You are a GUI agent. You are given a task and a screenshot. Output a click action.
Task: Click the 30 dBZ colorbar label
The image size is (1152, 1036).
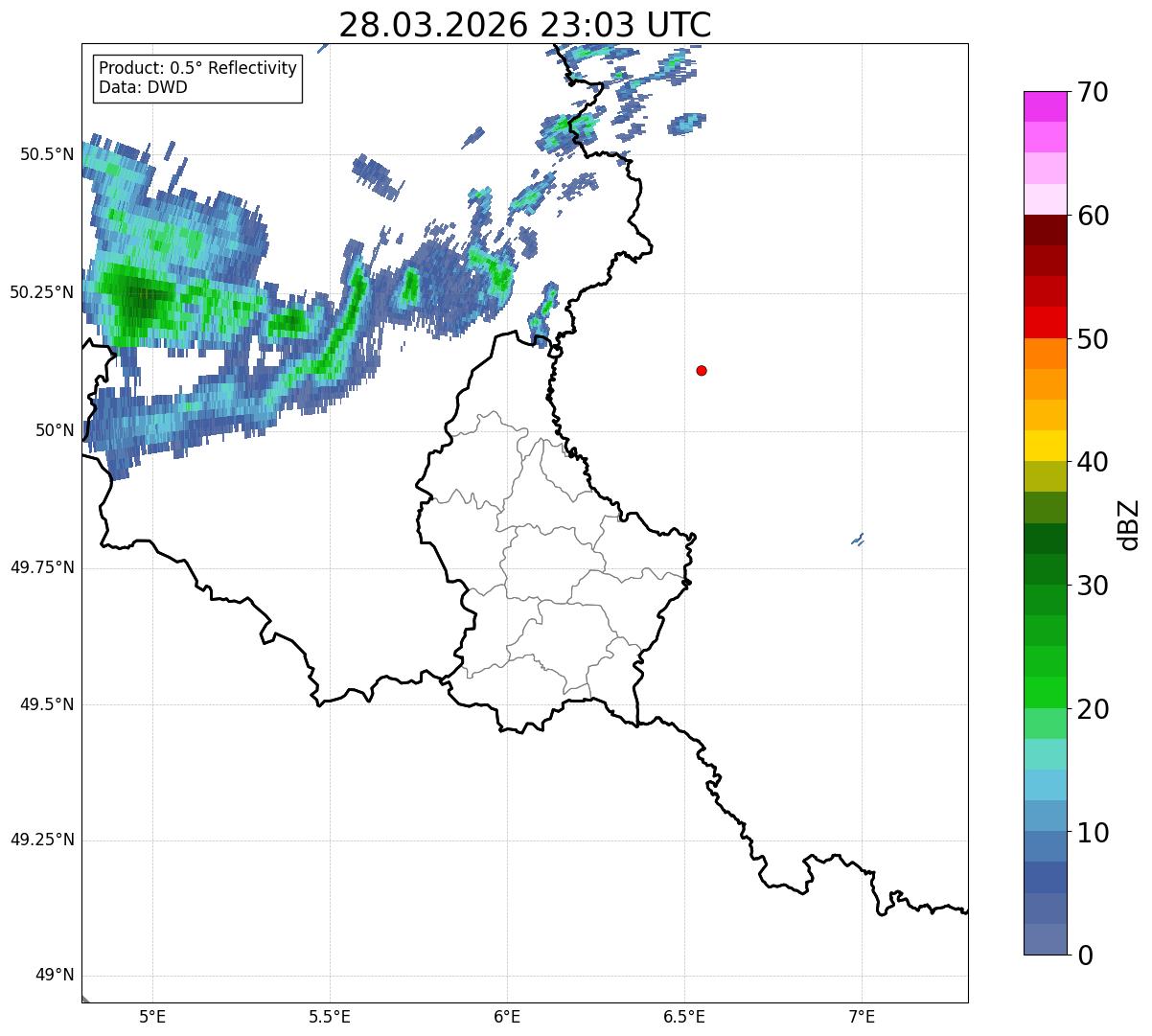pyautogui.click(x=1093, y=586)
